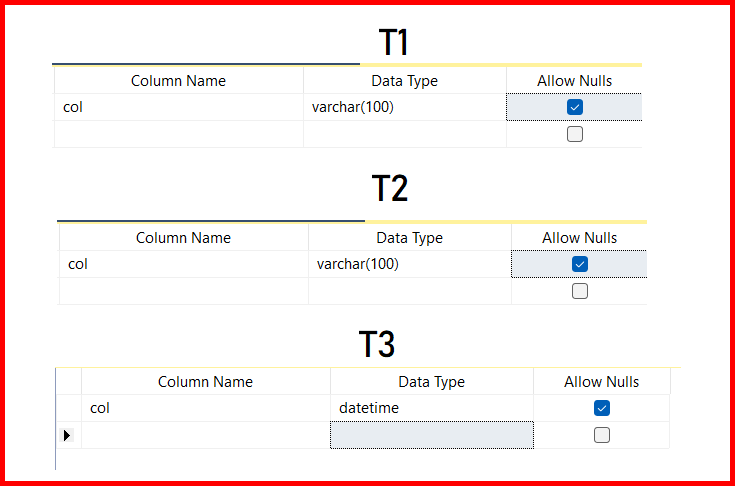Image resolution: width=735 pixels, height=486 pixels.
Task: Click T2 col column name cell
Action: (x=183, y=264)
